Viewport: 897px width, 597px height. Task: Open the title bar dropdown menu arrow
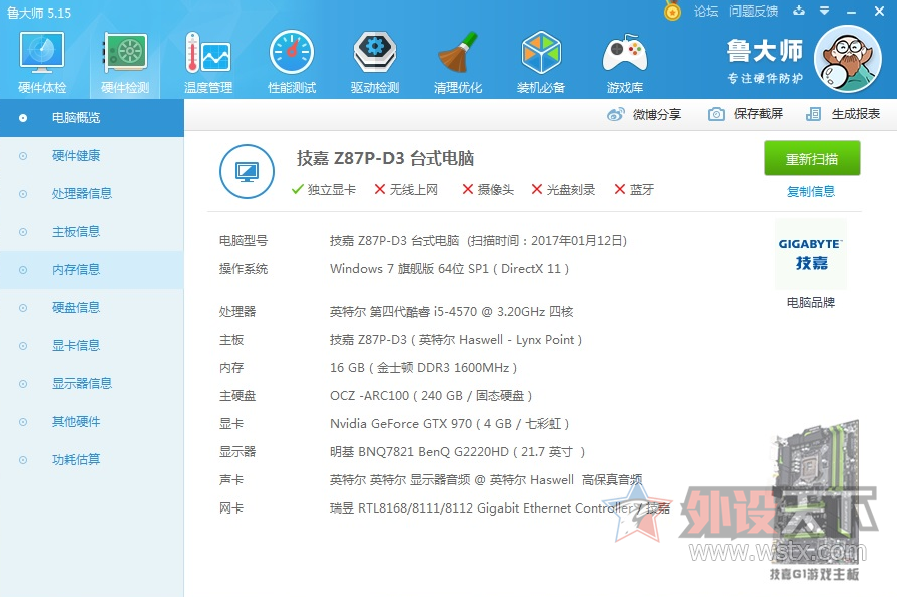click(x=822, y=11)
